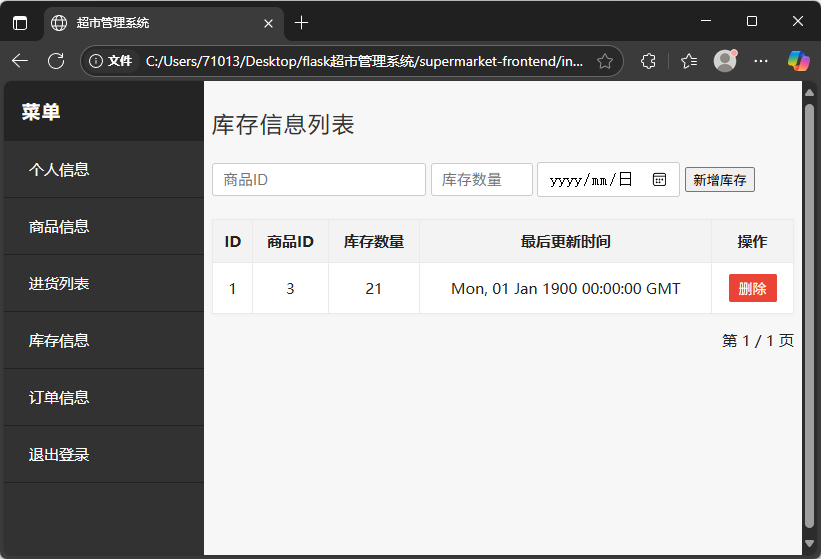Open the browser extensions icon

[648, 61]
